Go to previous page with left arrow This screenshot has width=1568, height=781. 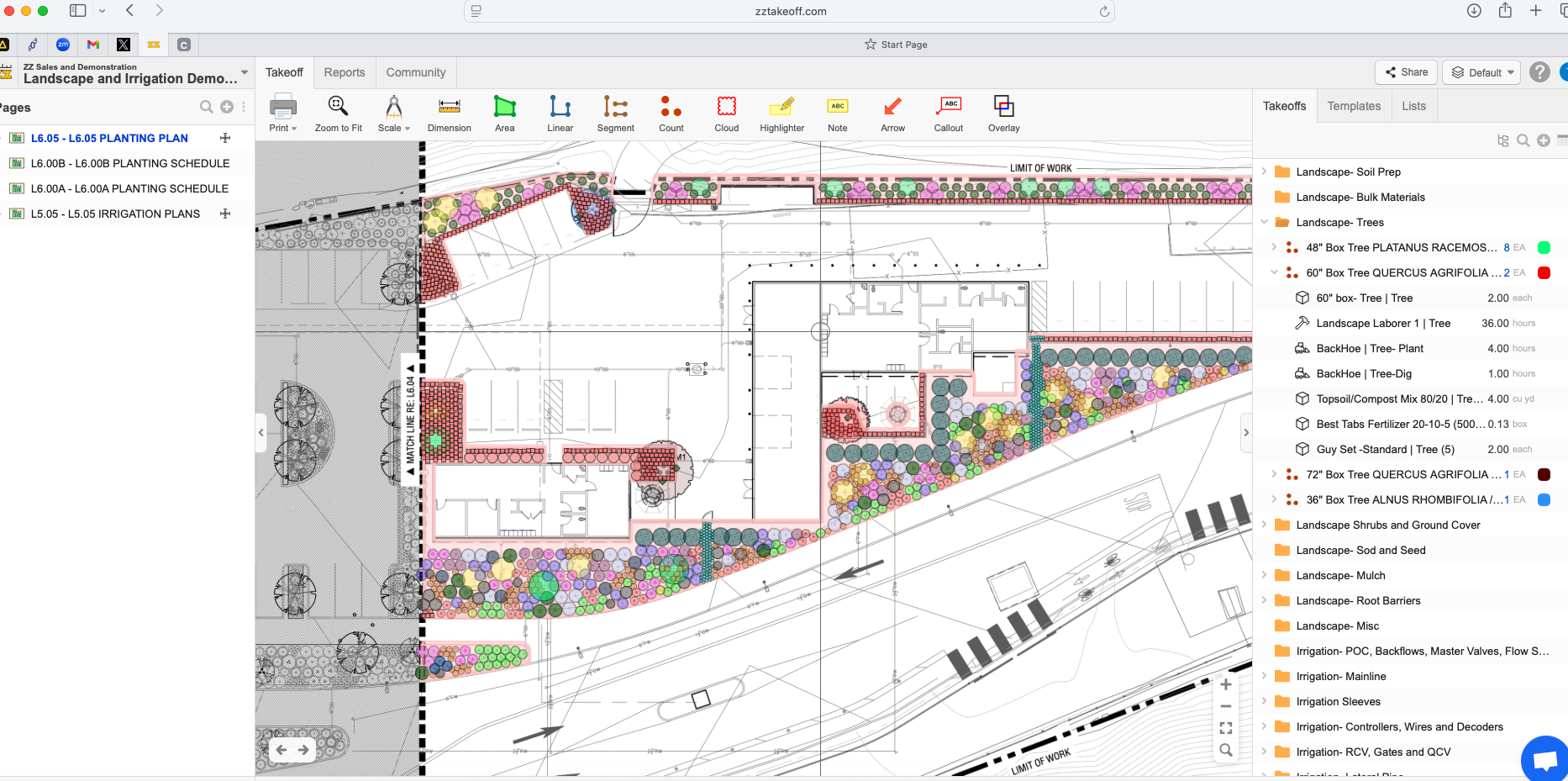[x=282, y=750]
